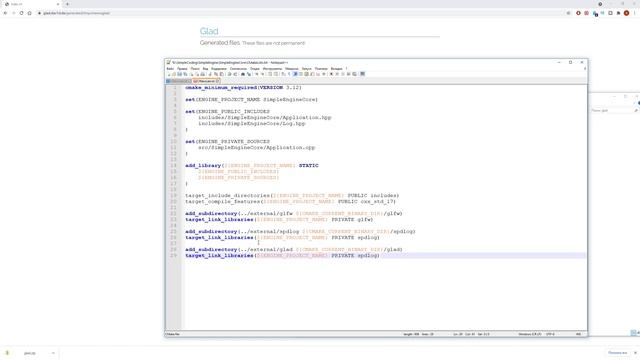Screen dimensions: 640x360
Task: Close the active CMakeLists.txt tab
Action: tap(218, 81)
